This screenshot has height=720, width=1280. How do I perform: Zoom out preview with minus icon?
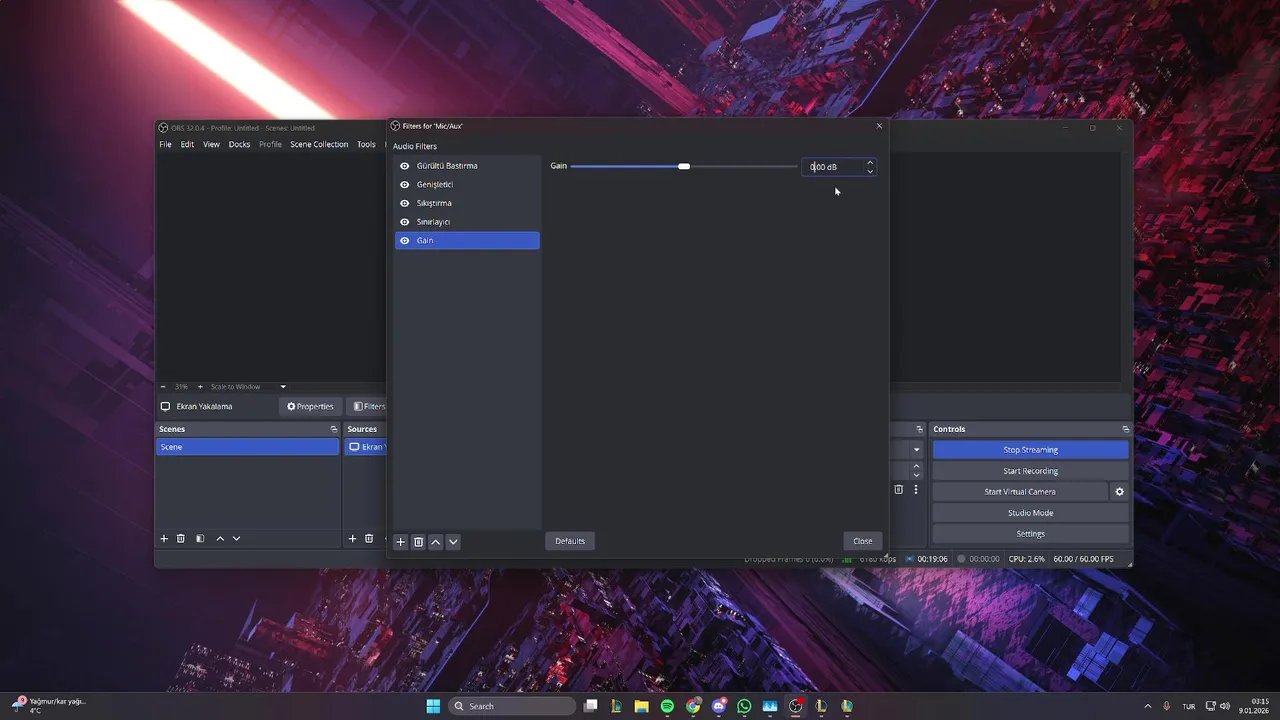pyautogui.click(x=164, y=386)
